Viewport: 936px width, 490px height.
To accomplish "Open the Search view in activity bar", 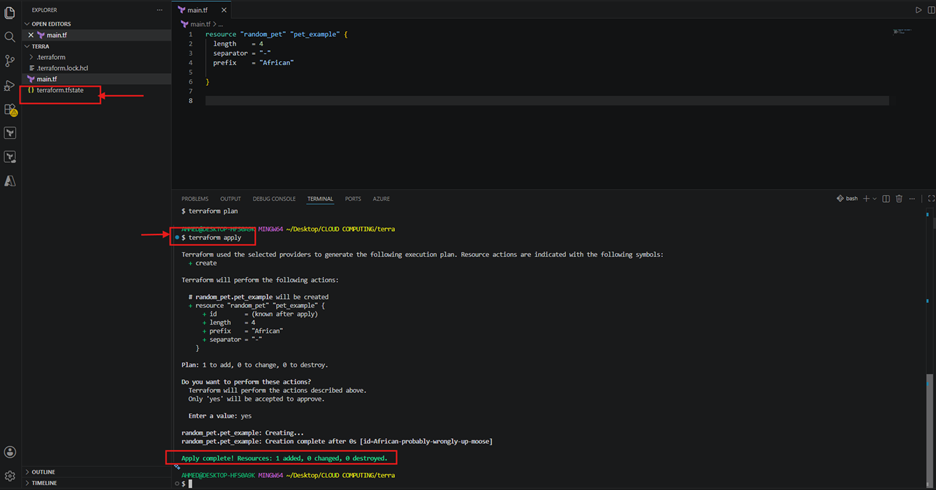I will 10,37.
